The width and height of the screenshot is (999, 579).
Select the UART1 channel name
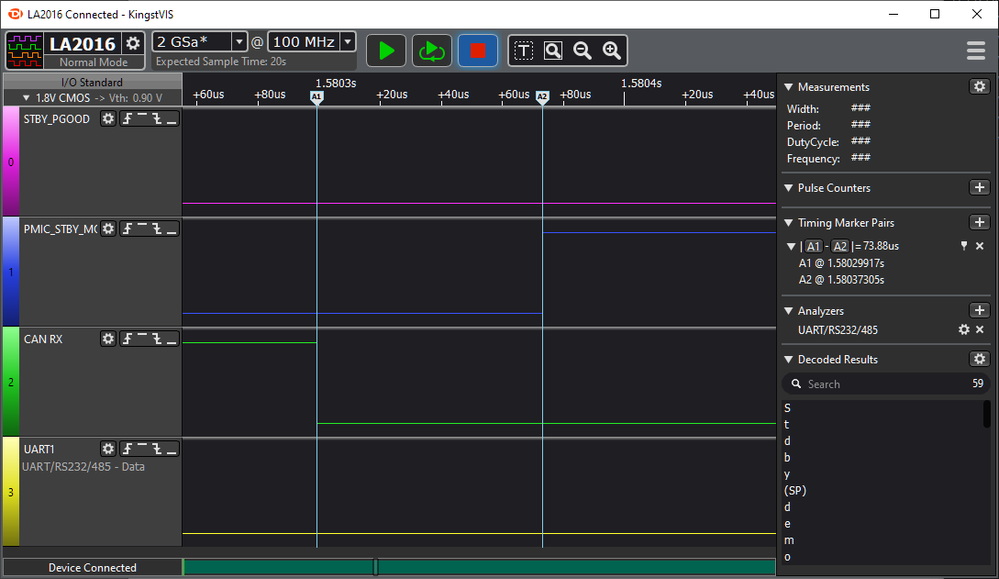click(39, 449)
